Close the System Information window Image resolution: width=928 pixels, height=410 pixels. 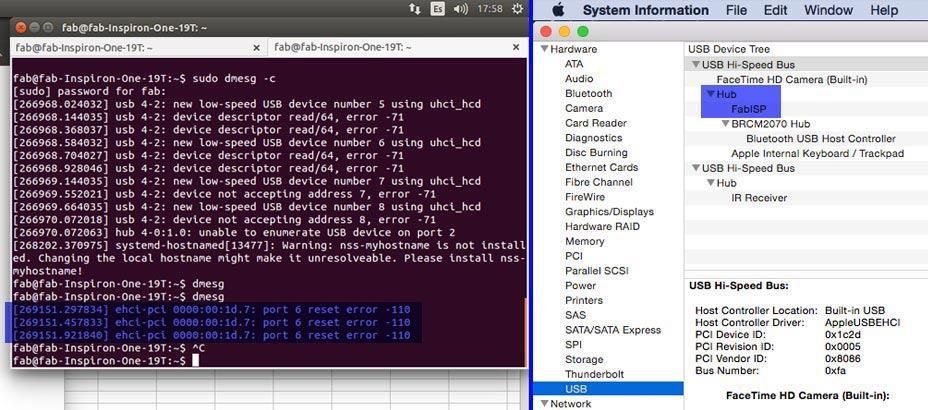pyautogui.click(x=546, y=32)
